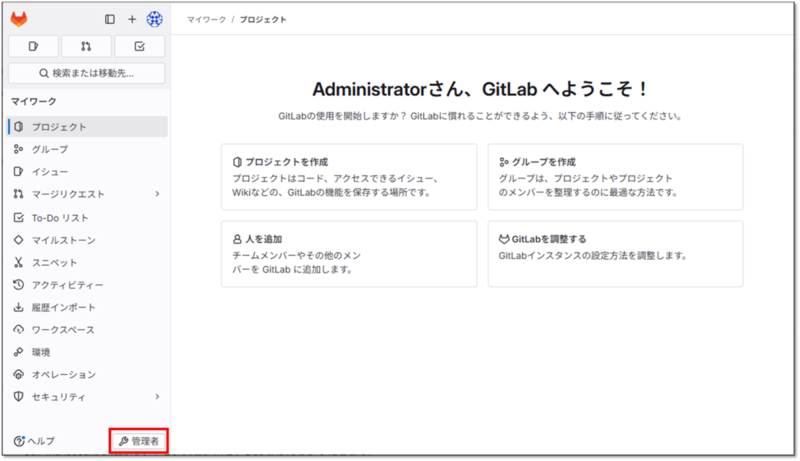Click the スニペット scissors icon
This screenshot has height=461, width=800.
(x=19, y=263)
